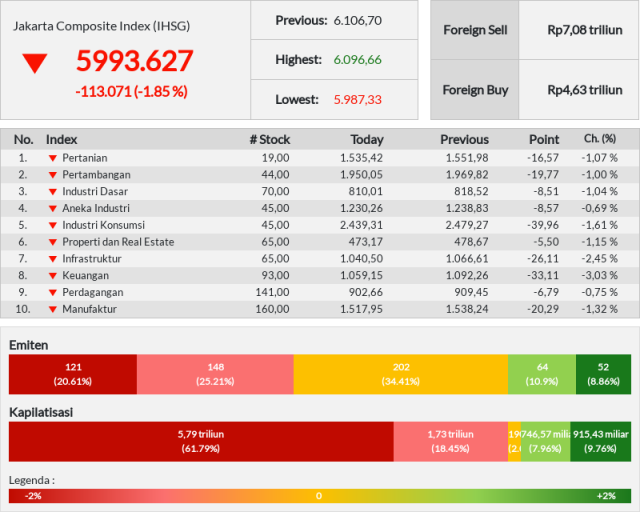Click the Lowest value 5.987,33

[x=358, y=100]
